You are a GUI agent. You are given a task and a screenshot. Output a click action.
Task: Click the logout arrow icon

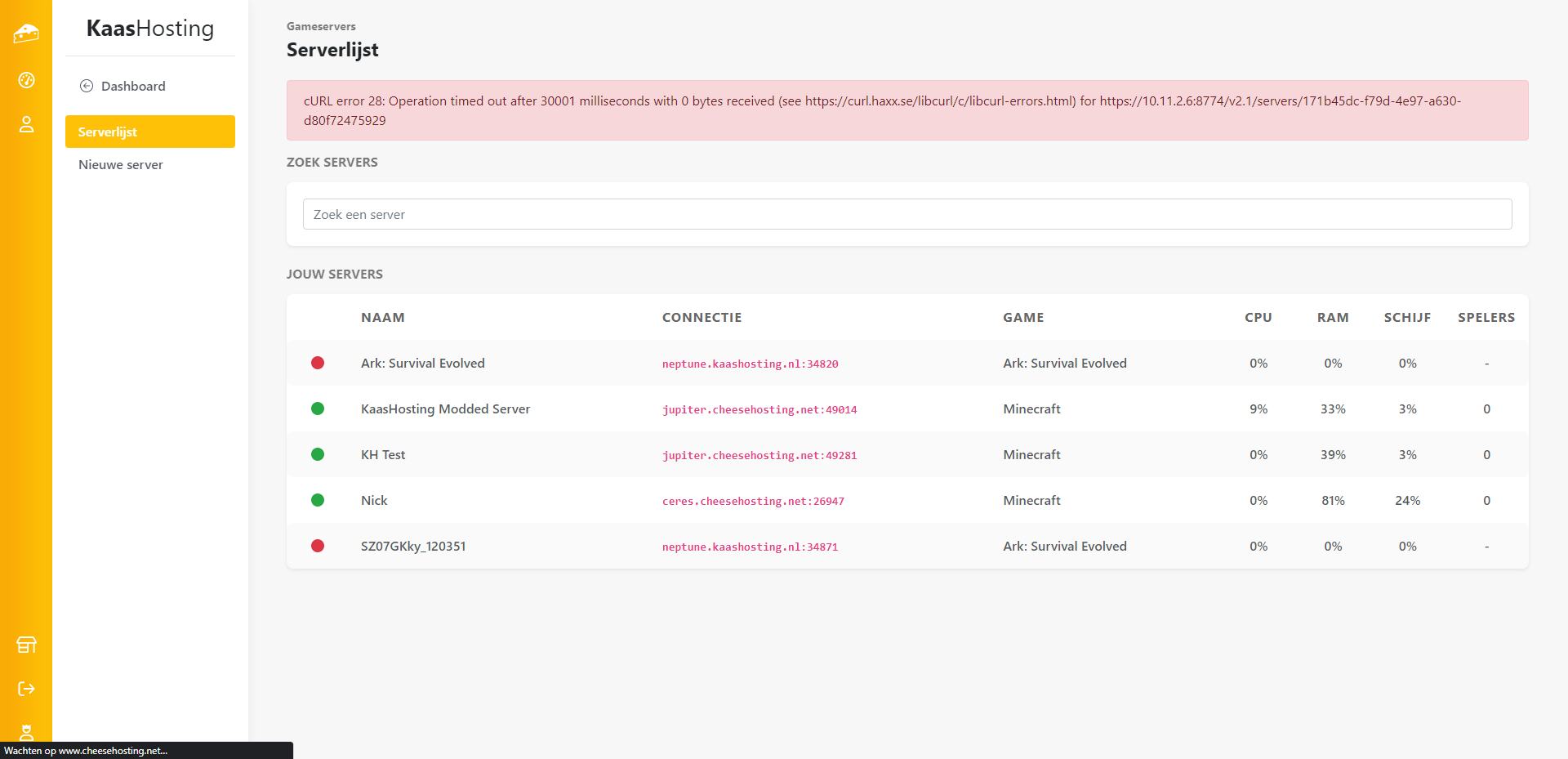click(x=26, y=689)
